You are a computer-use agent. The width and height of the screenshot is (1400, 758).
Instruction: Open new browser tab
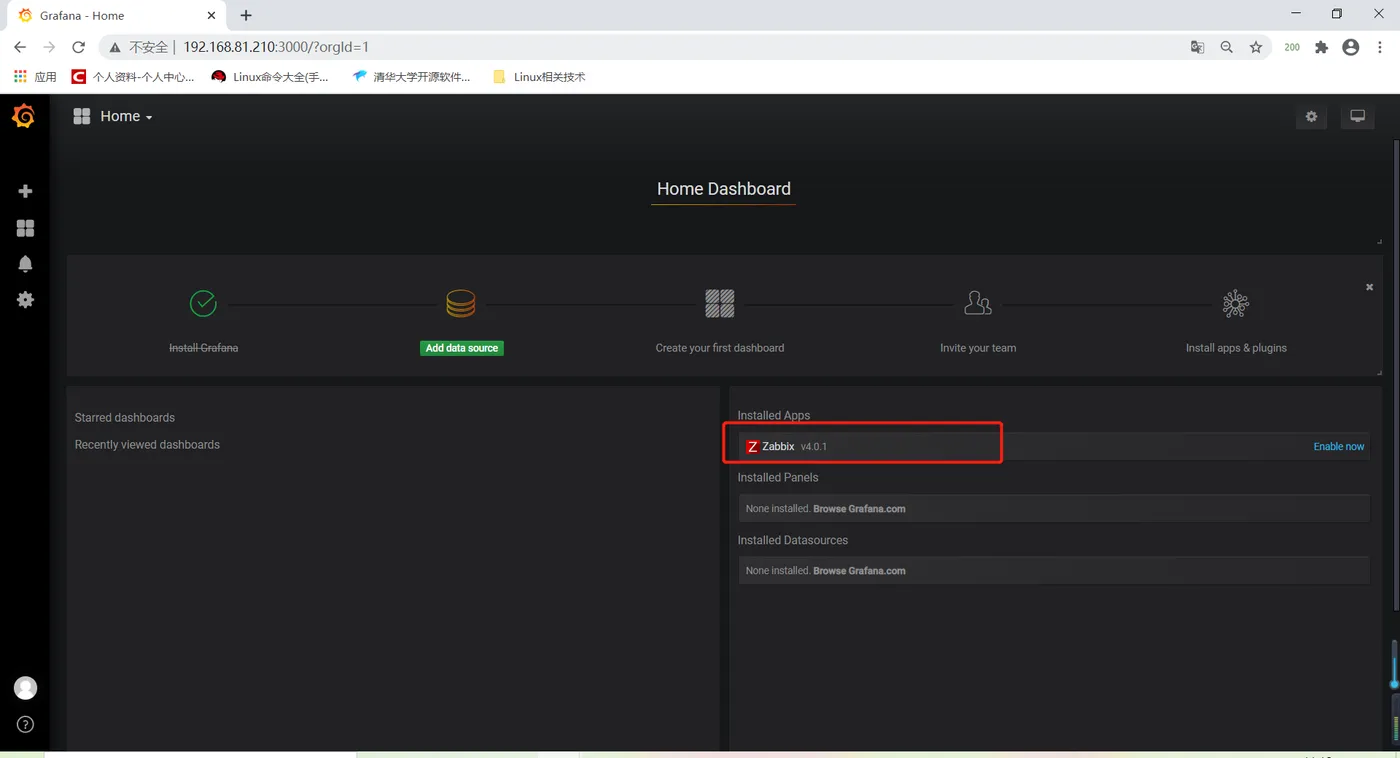pyautogui.click(x=246, y=15)
